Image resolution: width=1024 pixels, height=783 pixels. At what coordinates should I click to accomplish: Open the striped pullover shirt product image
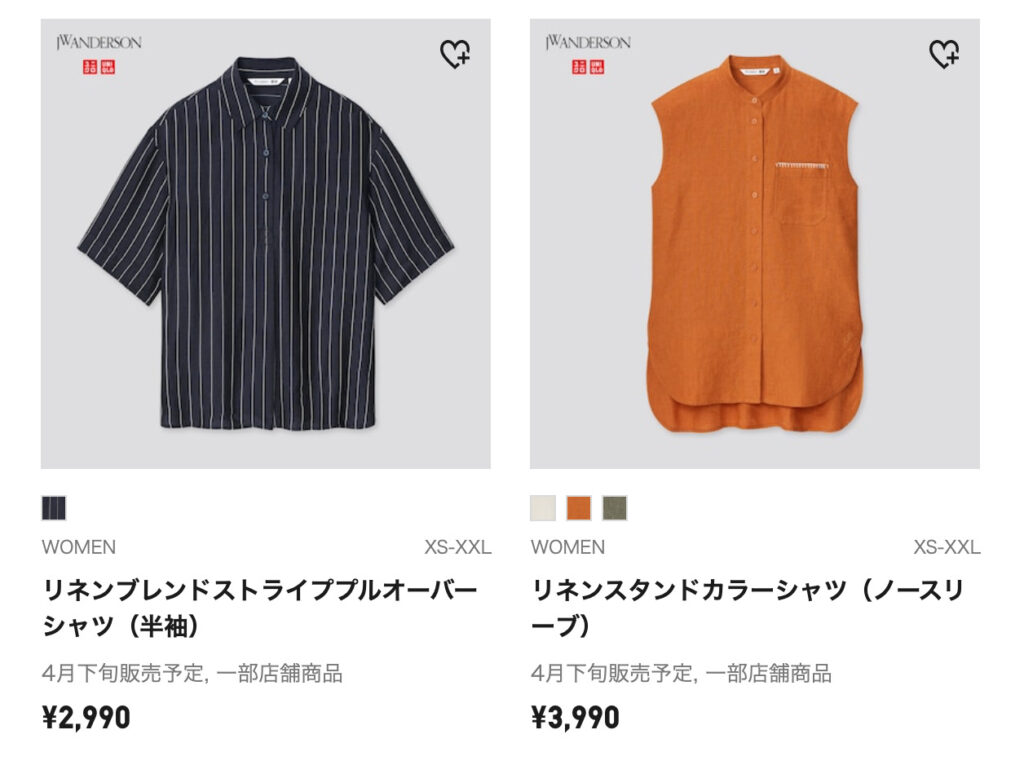[x=266, y=244]
